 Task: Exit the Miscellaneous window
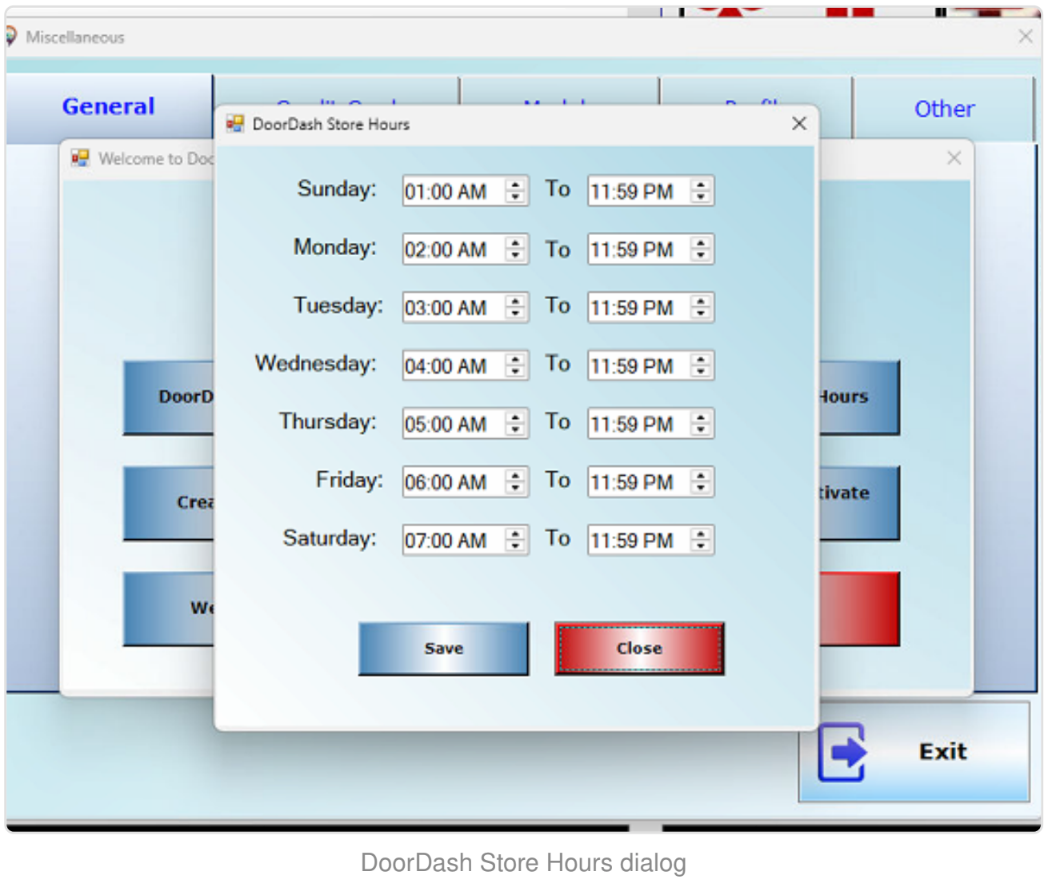pyautogui.click(x=914, y=752)
